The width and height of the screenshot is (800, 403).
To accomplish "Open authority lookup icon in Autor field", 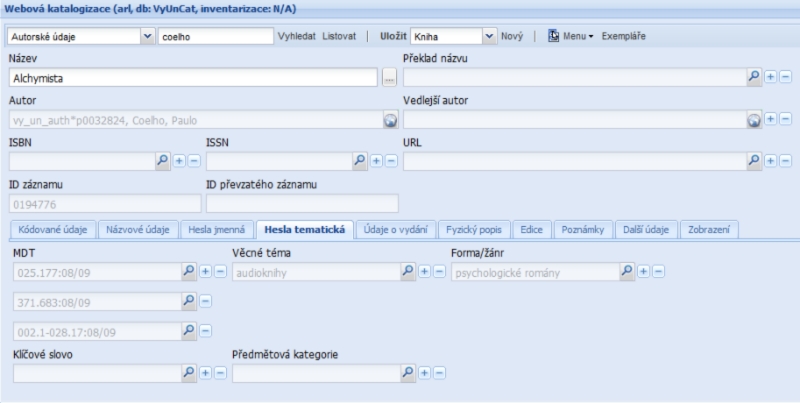I will click(x=390, y=120).
